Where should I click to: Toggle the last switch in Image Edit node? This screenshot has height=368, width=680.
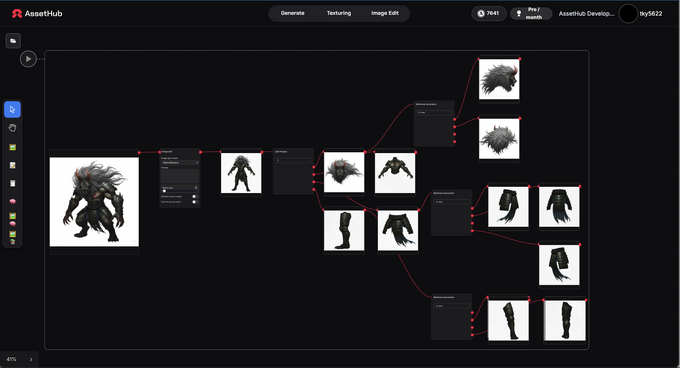point(195,202)
